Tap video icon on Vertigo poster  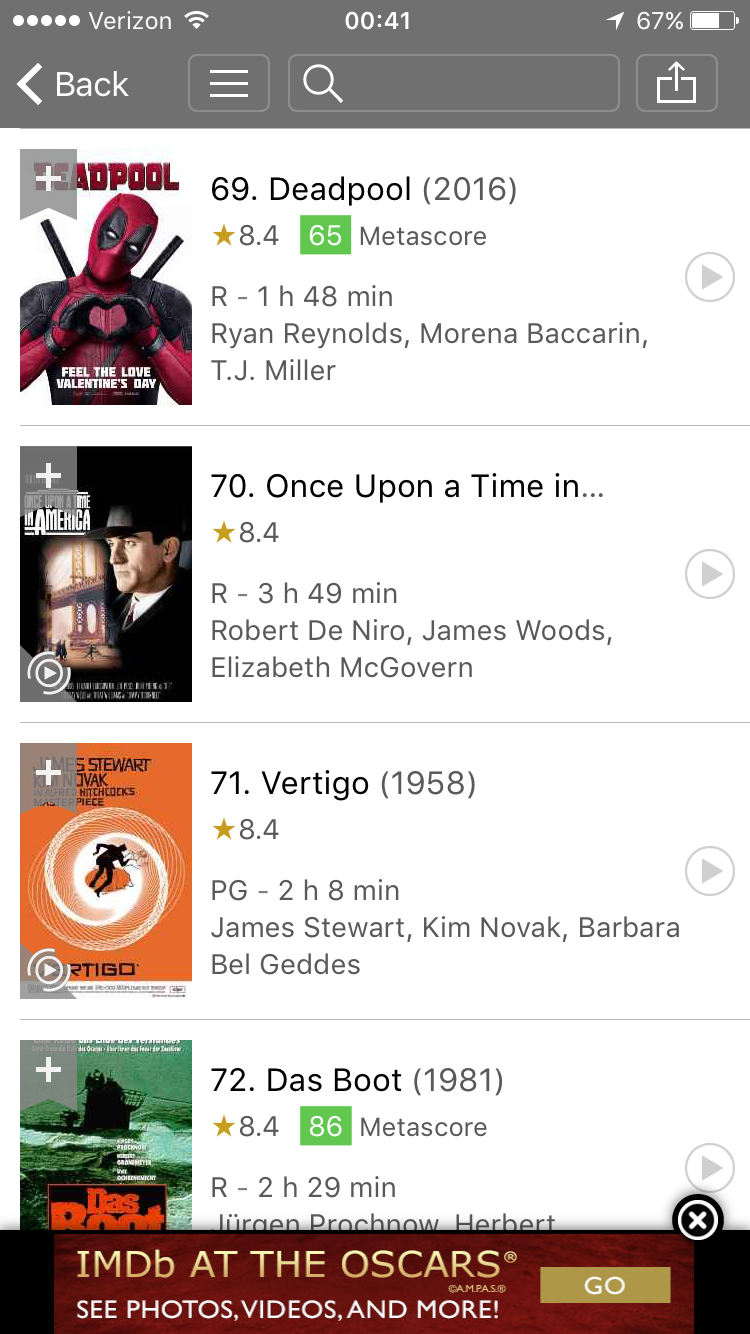pyautogui.click(x=48, y=968)
